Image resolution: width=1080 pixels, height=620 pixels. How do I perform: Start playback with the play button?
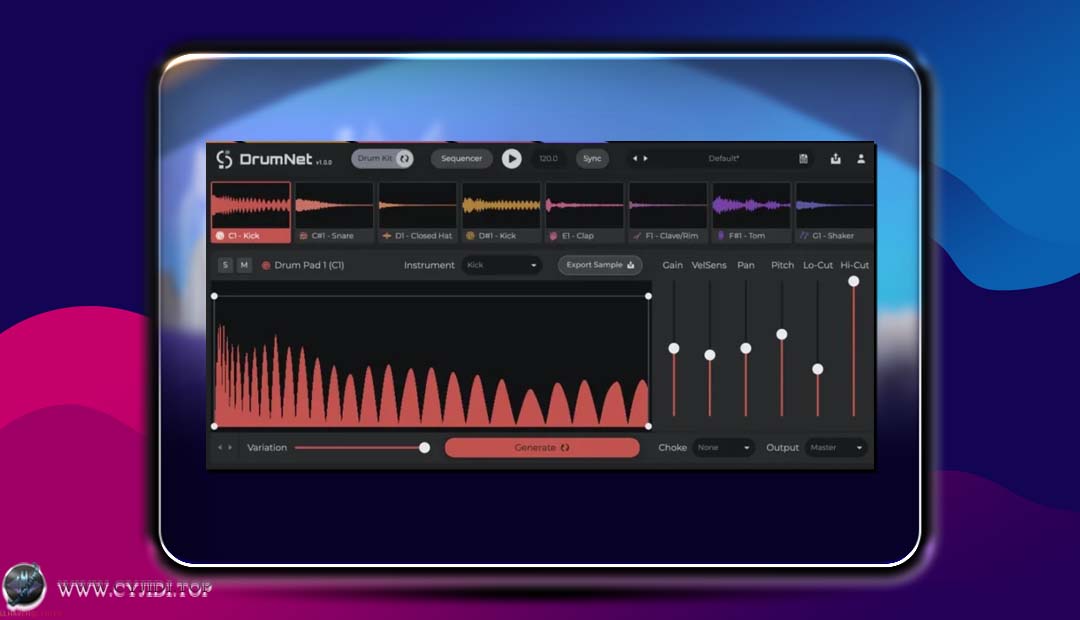tap(511, 158)
